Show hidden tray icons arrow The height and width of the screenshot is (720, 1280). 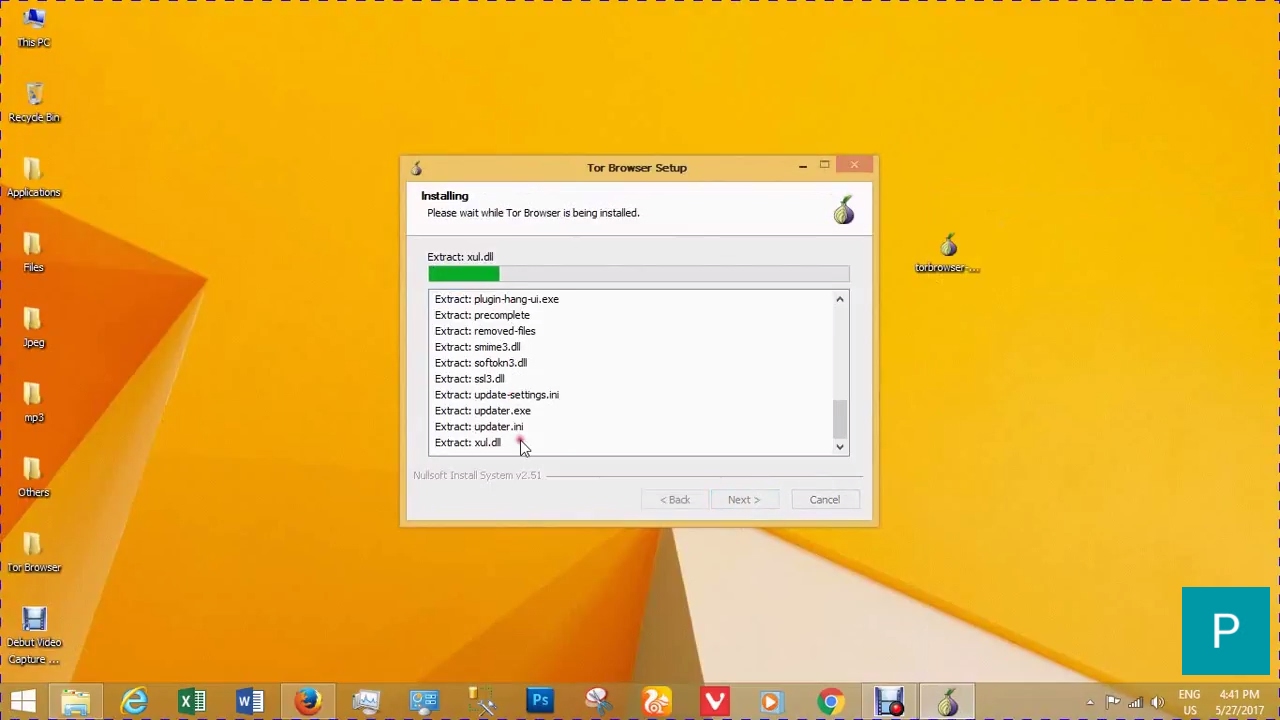click(1090, 702)
